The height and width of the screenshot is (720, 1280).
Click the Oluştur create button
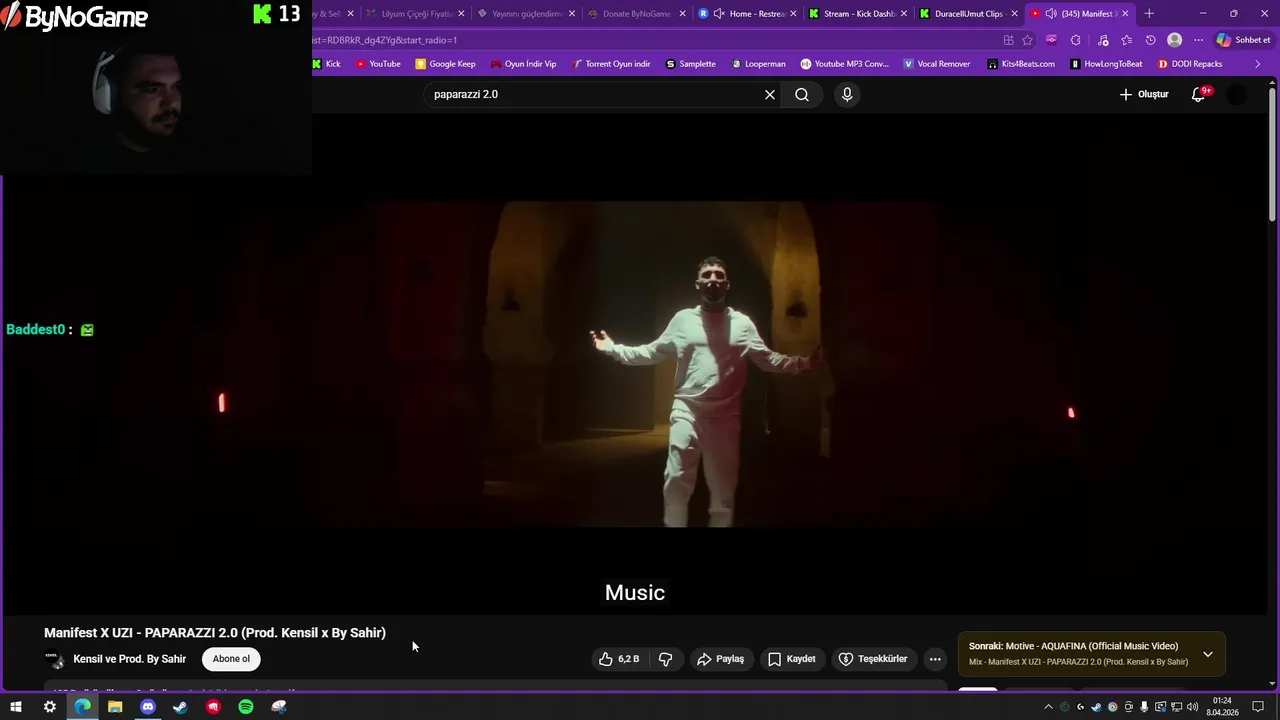(1144, 94)
